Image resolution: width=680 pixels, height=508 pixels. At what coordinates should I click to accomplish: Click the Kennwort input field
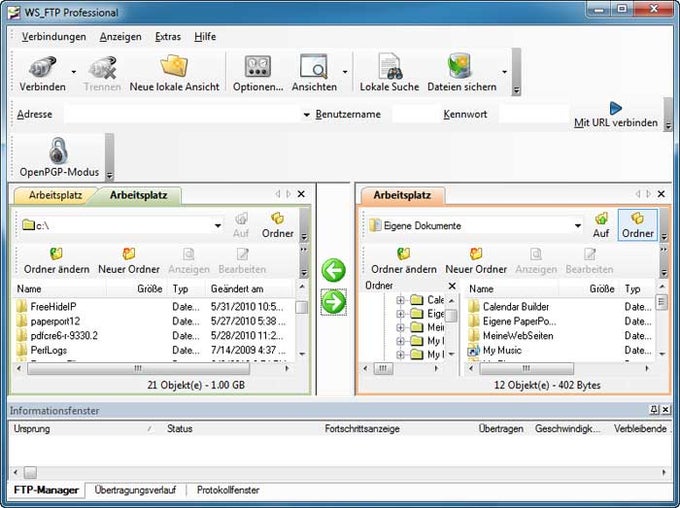coord(534,115)
